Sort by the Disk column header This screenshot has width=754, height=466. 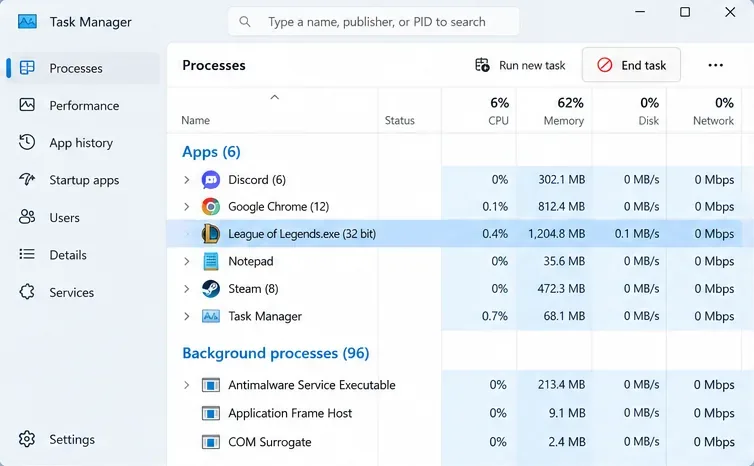point(649,120)
